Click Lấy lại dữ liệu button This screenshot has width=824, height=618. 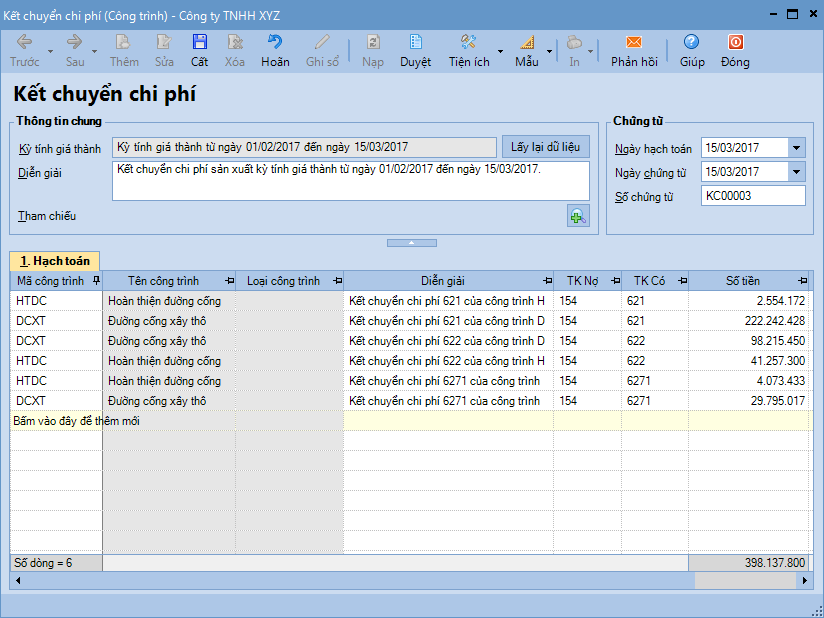pos(545,147)
